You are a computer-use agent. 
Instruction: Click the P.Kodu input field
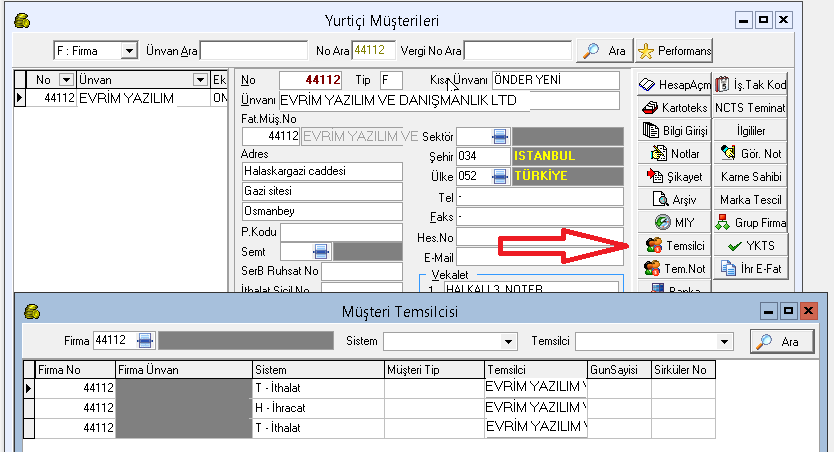point(341,232)
